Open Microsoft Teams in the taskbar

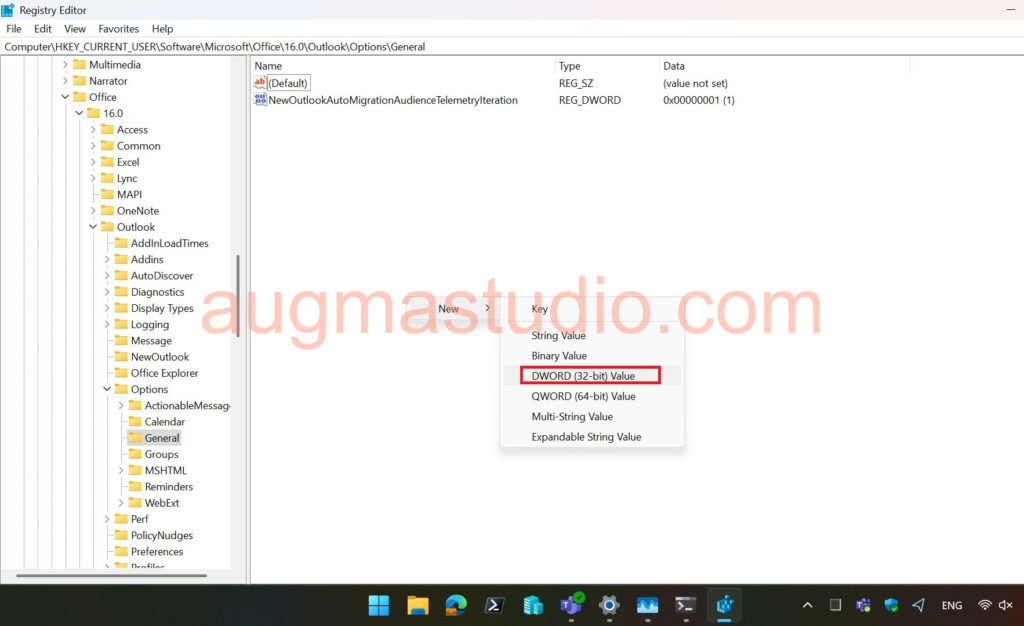(571, 605)
